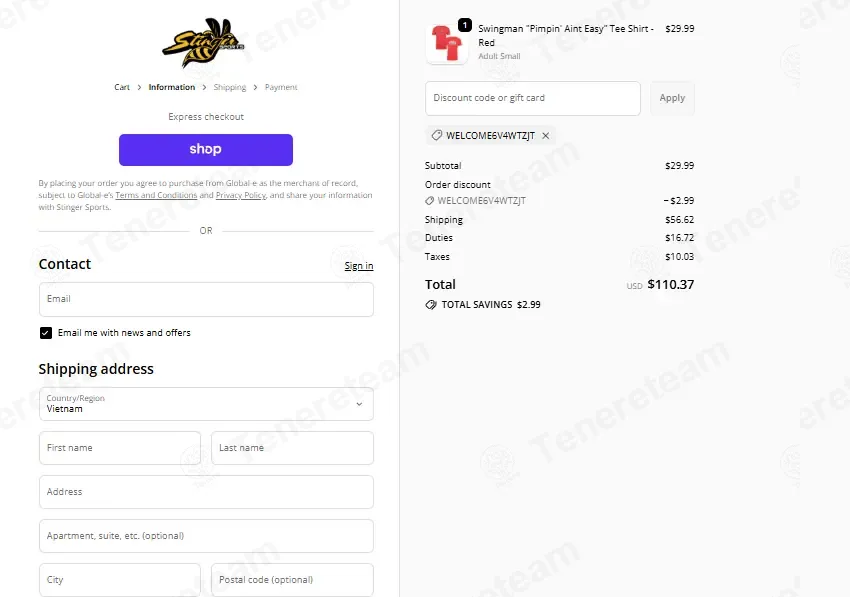Click into the Discount code or gift card field
850x597 pixels.
click(x=533, y=98)
